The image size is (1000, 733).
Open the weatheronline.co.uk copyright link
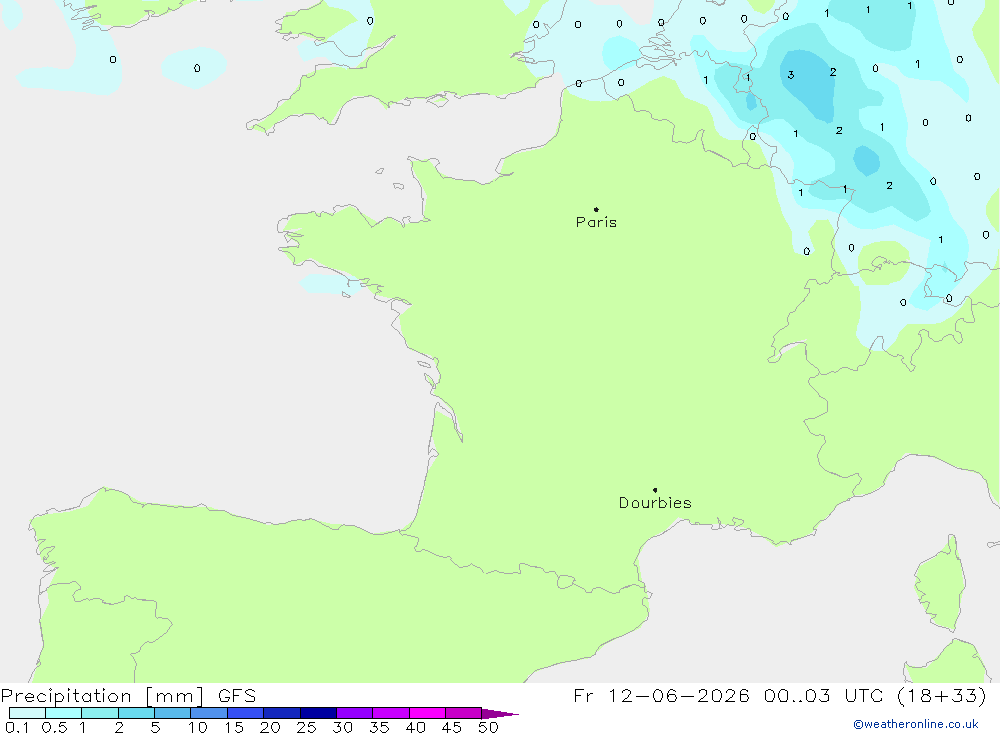pos(915,724)
